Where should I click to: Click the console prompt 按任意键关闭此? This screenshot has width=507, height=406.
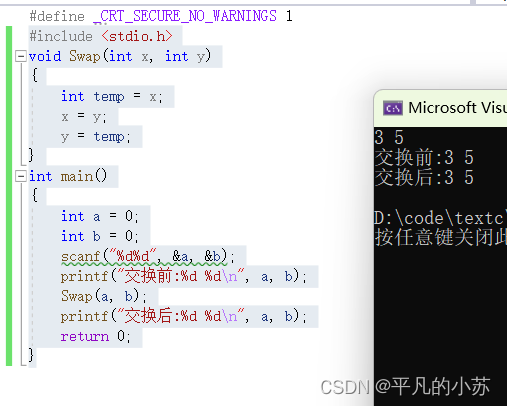[441, 237]
